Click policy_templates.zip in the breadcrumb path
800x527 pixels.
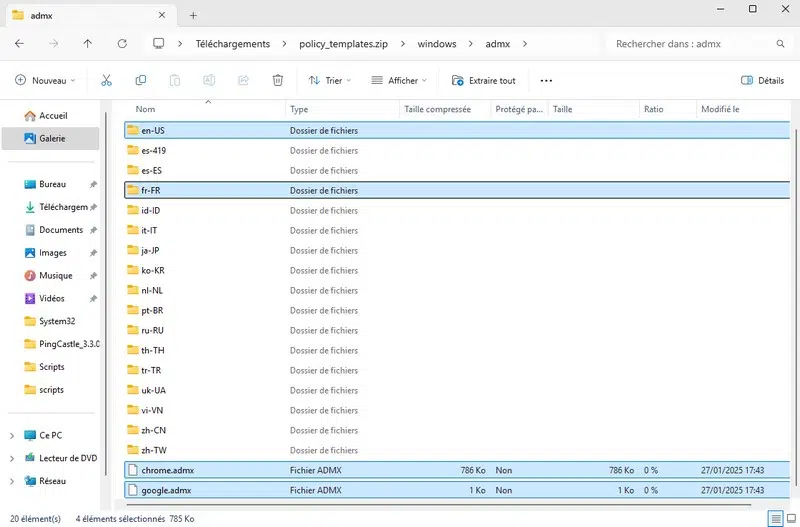click(344, 44)
